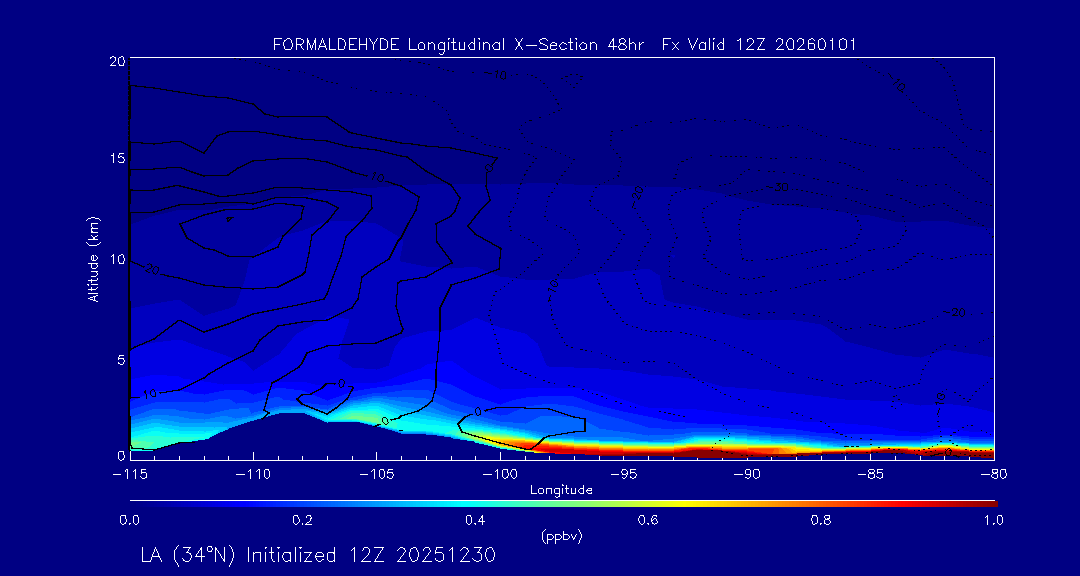Select the altitude axis tick label 0
This screenshot has width=1080, height=576.
tap(121, 455)
